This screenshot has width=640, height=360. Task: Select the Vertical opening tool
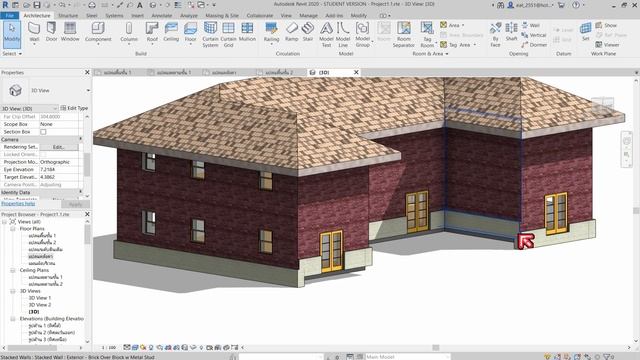pyautogui.click(x=534, y=35)
